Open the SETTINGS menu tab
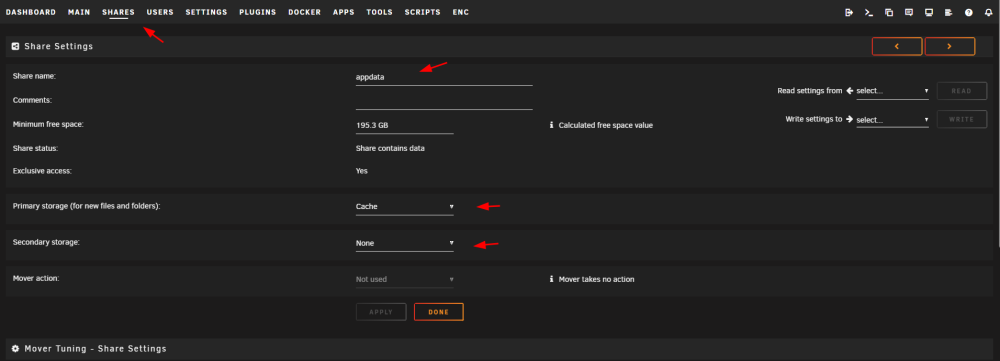Screen dimensions: 1000x361 click(x=207, y=12)
